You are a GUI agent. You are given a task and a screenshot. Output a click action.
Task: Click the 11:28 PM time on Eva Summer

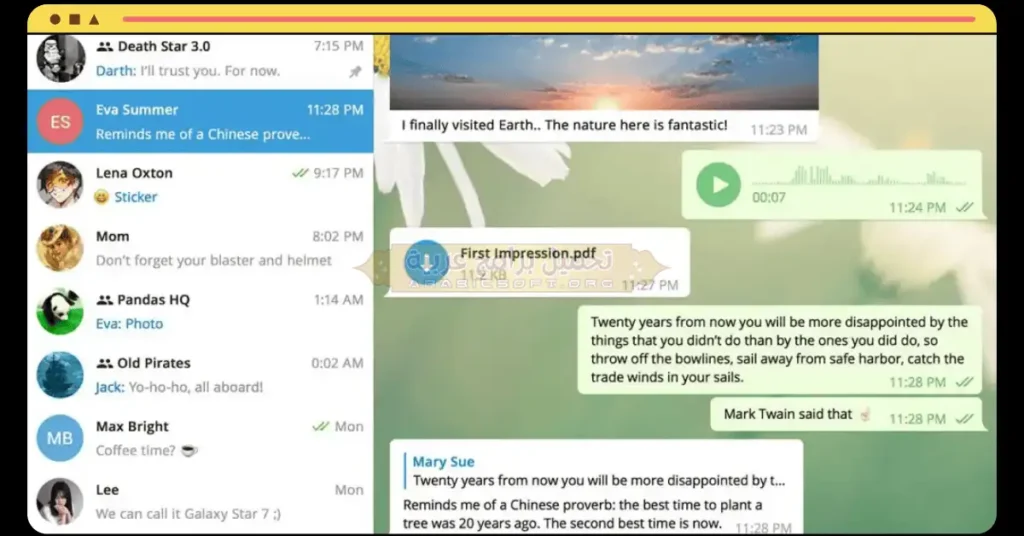pos(335,110)
